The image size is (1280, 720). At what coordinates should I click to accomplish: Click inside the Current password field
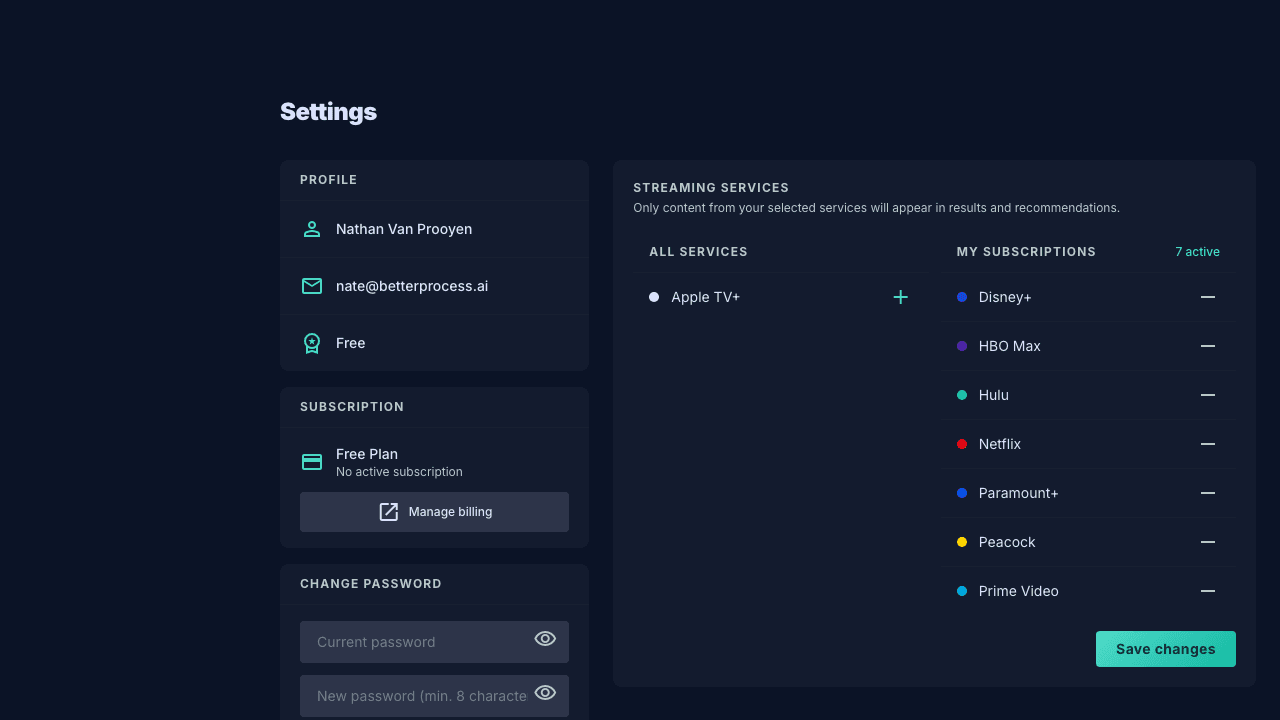click(420, 641)
